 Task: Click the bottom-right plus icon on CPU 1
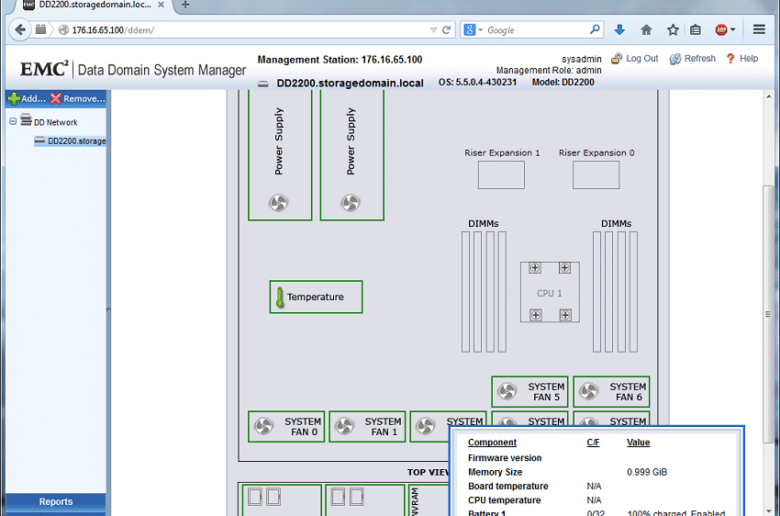point(565,314)
